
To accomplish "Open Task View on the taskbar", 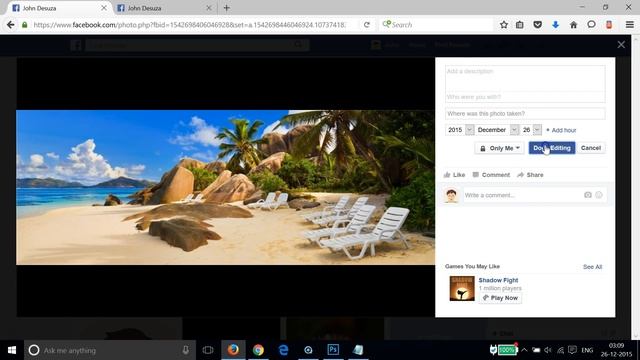I will (208, 350).
